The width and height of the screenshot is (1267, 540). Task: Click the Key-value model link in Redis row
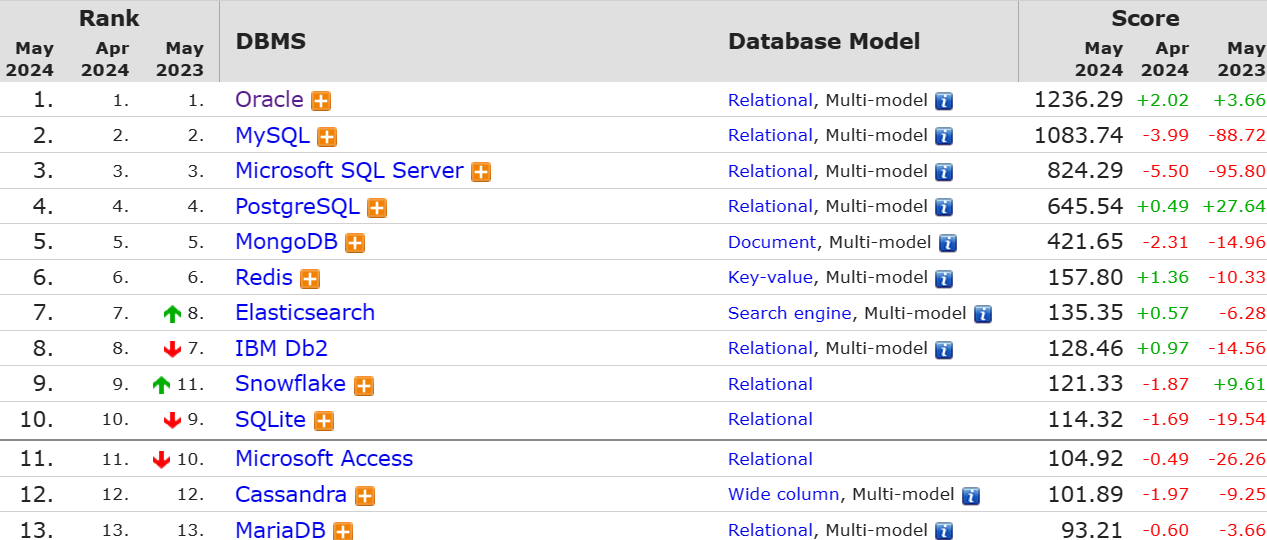[x=771, y=277]
